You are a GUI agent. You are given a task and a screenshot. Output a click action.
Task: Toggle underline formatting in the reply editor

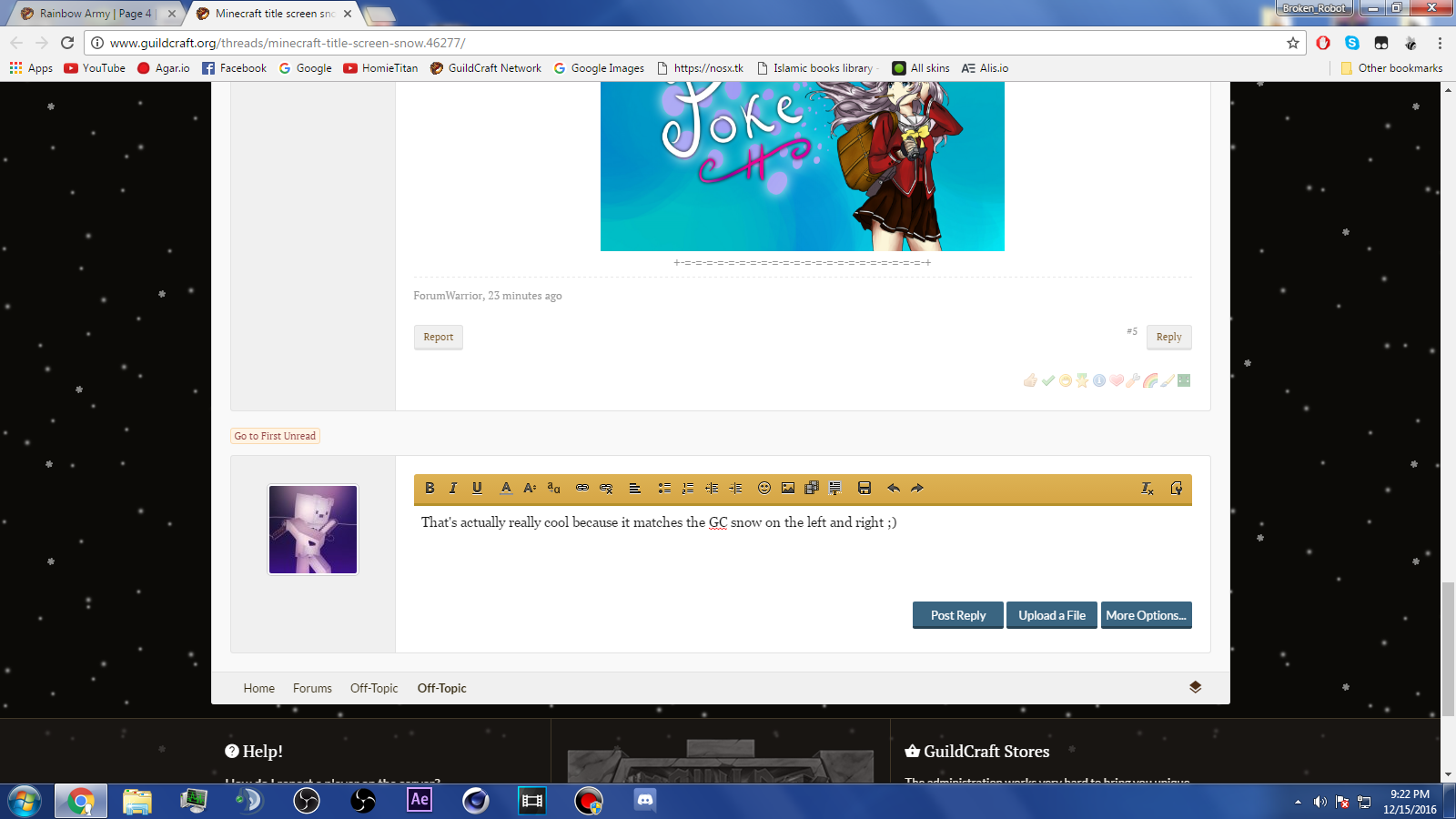[477, 489]
